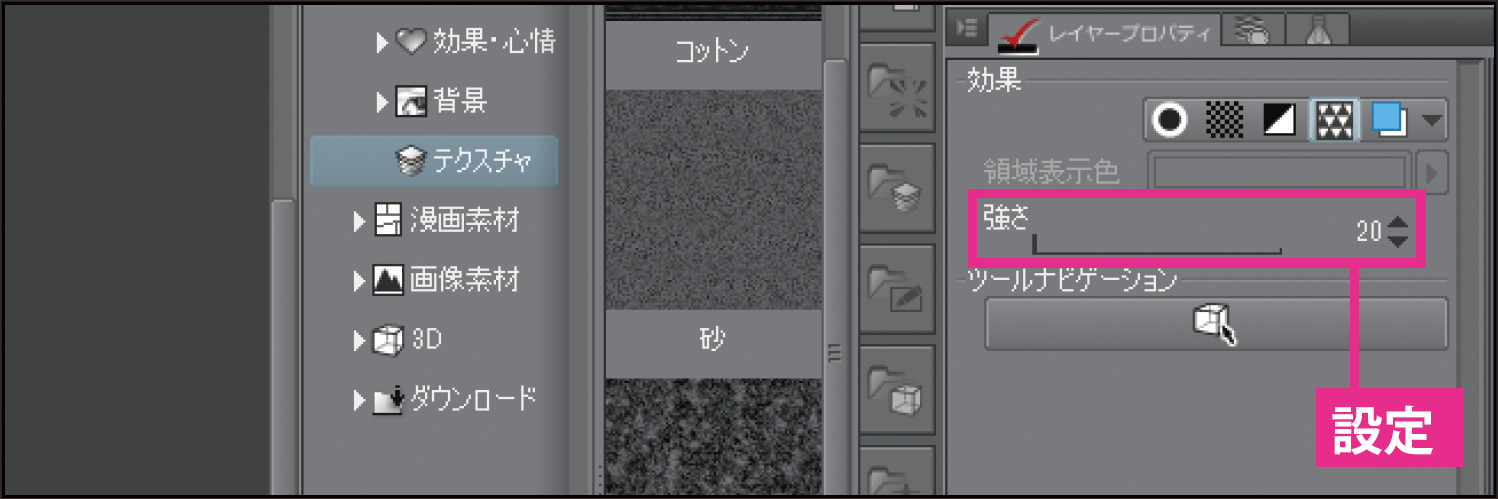Toggle the black-and-white Expression color icon
1498x499 pixels.
(1281, 121)
